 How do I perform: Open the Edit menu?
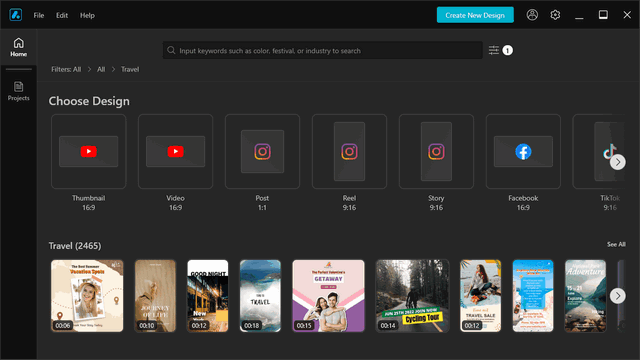pos(62,15)
